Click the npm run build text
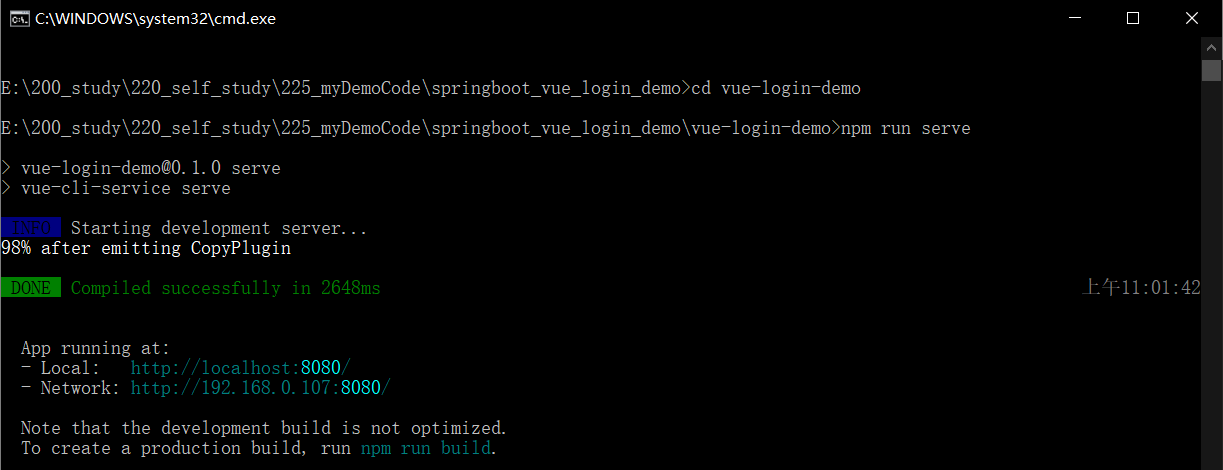 coord(426,448)
